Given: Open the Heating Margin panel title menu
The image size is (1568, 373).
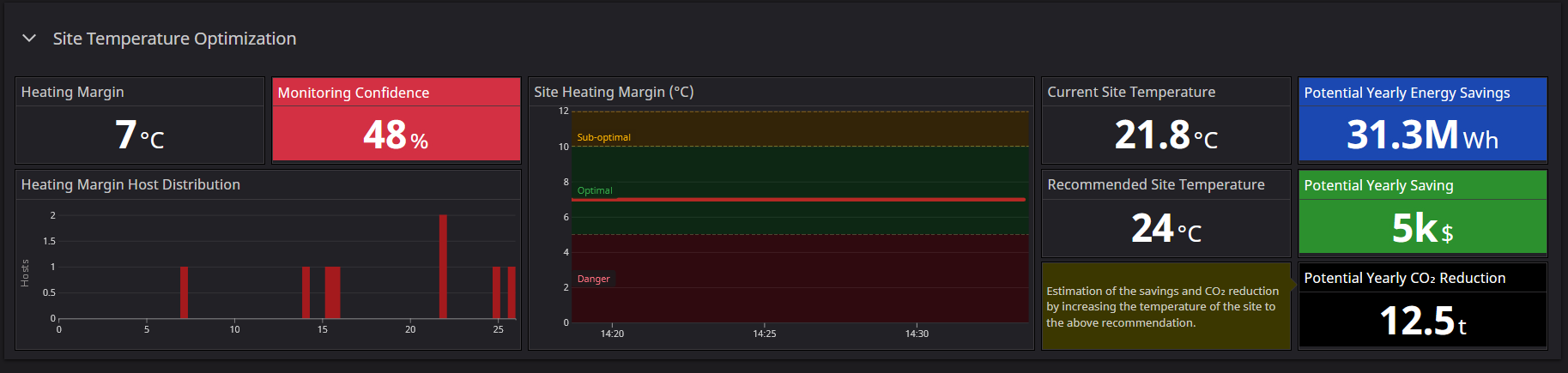Looking at the screenshot, I should pyautogui.click(x=72, y=92).
